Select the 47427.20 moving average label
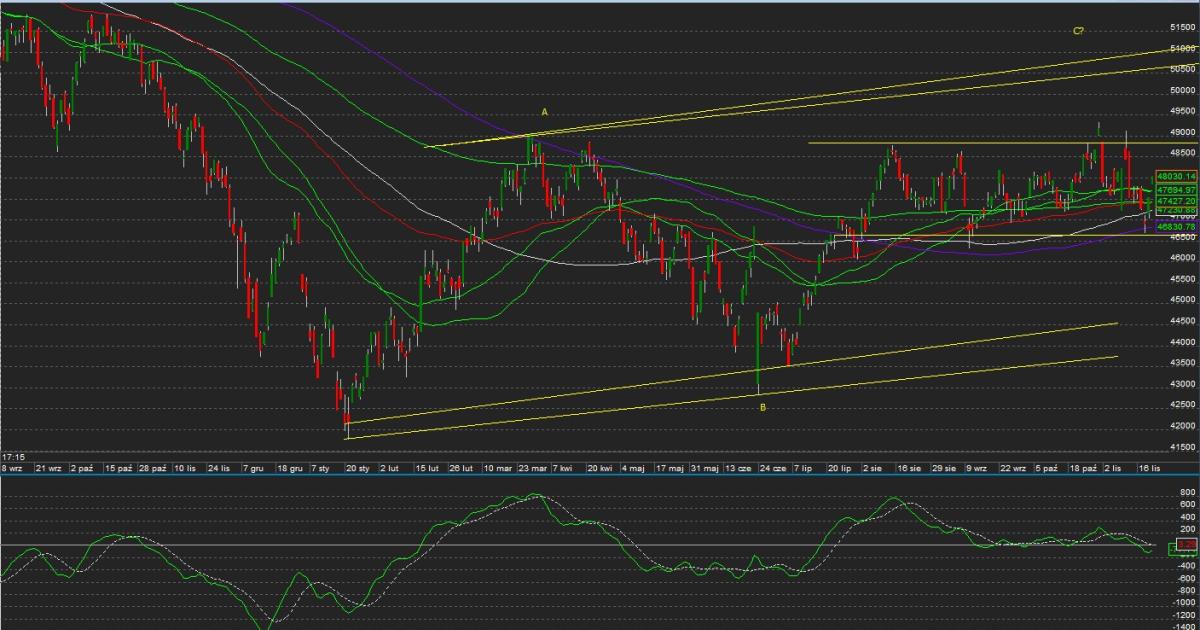Screen dimensions: 1200x630 (x=1176, y=201)
